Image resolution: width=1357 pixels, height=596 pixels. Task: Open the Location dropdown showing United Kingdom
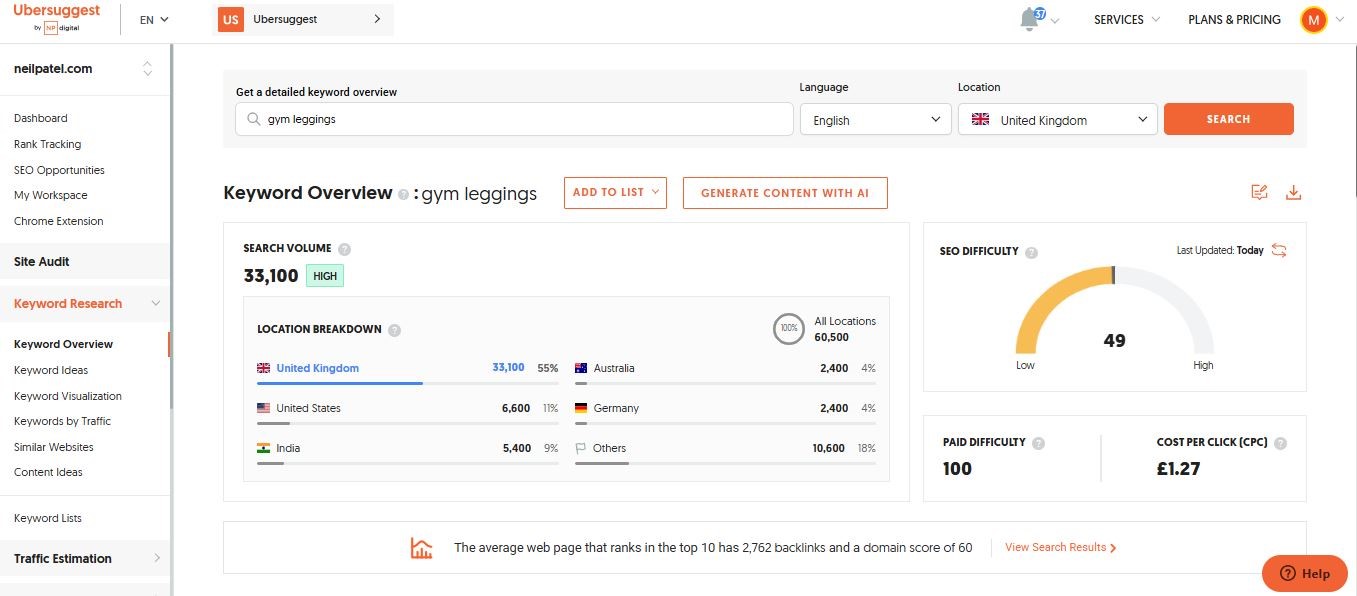[1057, 120]
